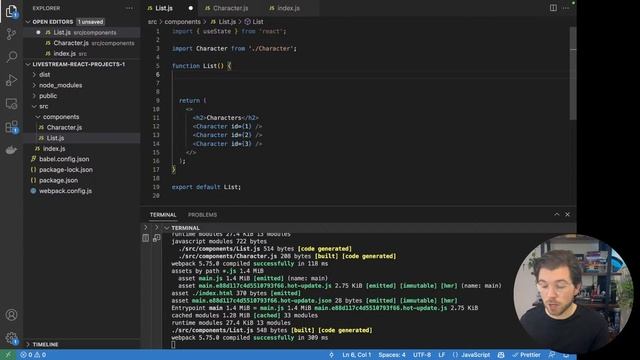Click the unsaved dot on List.js tab

coord(191,8)
